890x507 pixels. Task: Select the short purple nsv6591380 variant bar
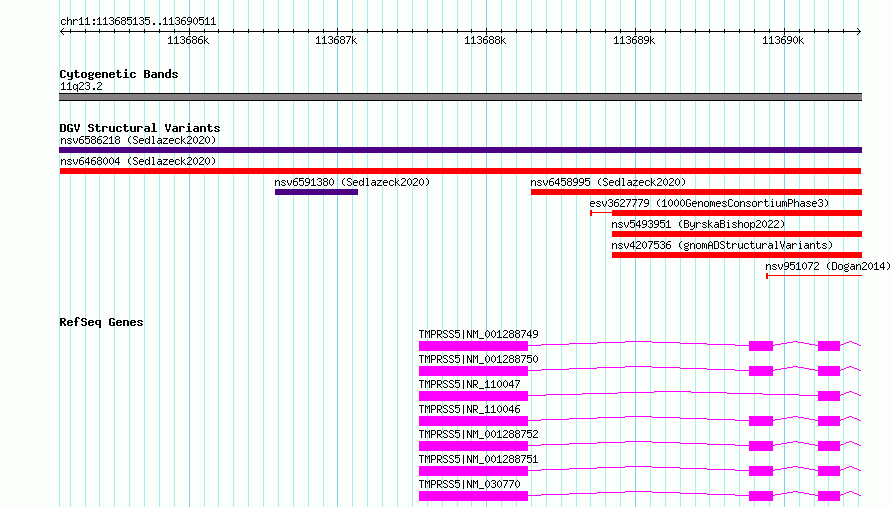tap(316, 192)
